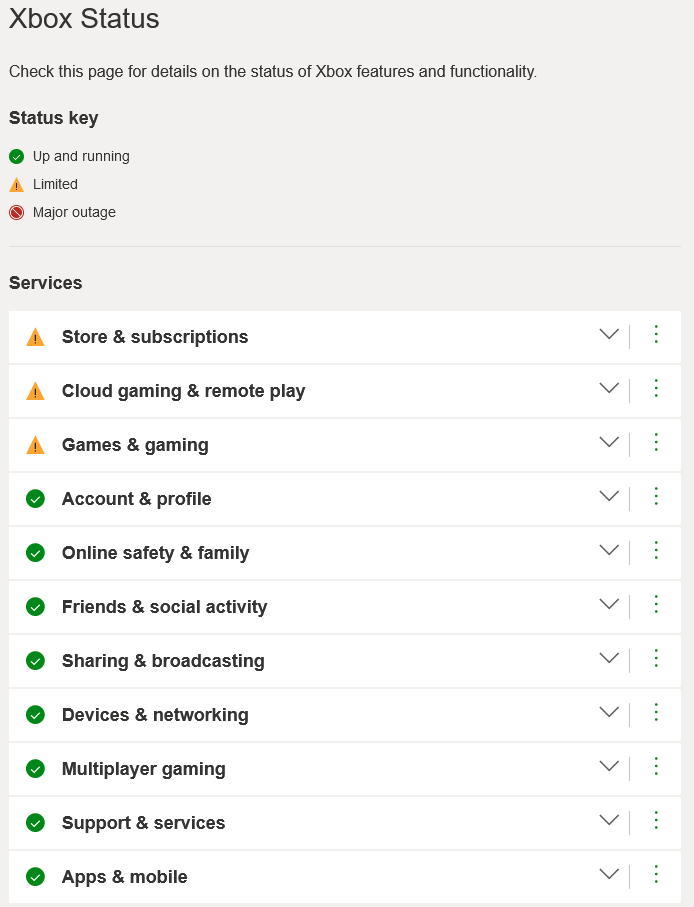Click vertical ellipsis on Apps & mobile row

(x=656, y=875)
